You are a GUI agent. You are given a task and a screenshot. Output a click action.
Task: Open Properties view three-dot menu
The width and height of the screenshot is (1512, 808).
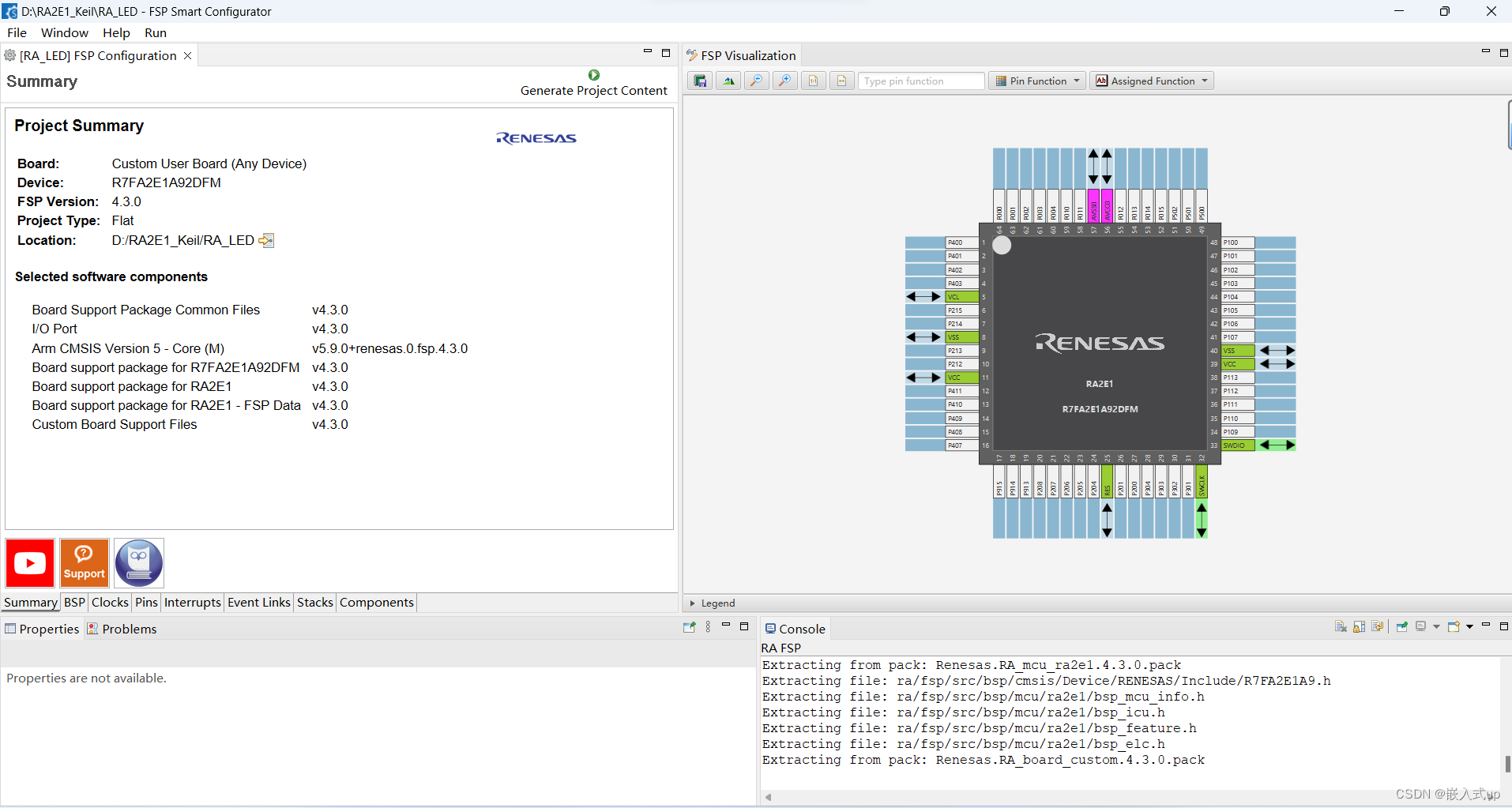tap(708, 627)
